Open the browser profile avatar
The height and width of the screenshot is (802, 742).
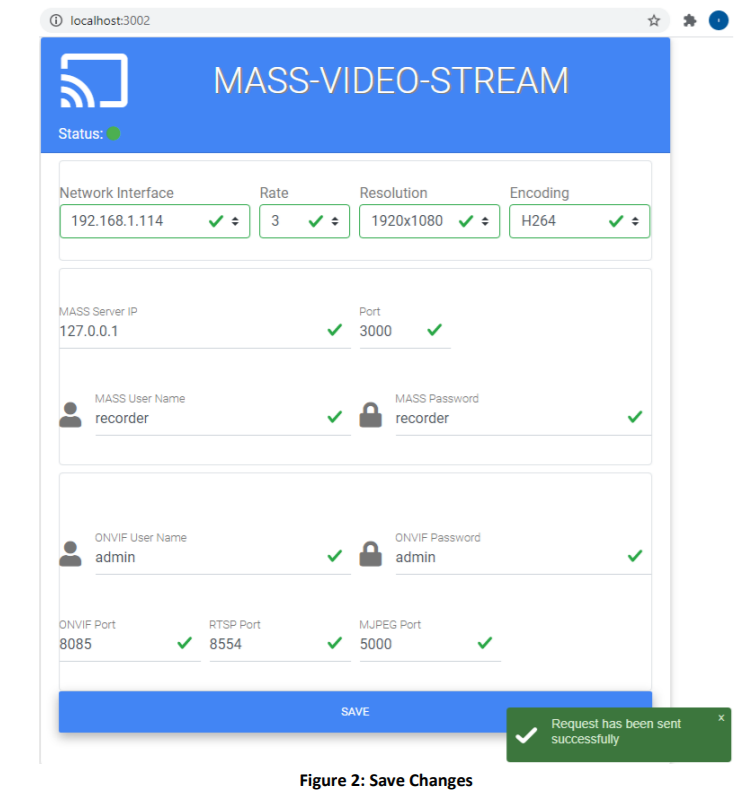click(x=718, y=20)
